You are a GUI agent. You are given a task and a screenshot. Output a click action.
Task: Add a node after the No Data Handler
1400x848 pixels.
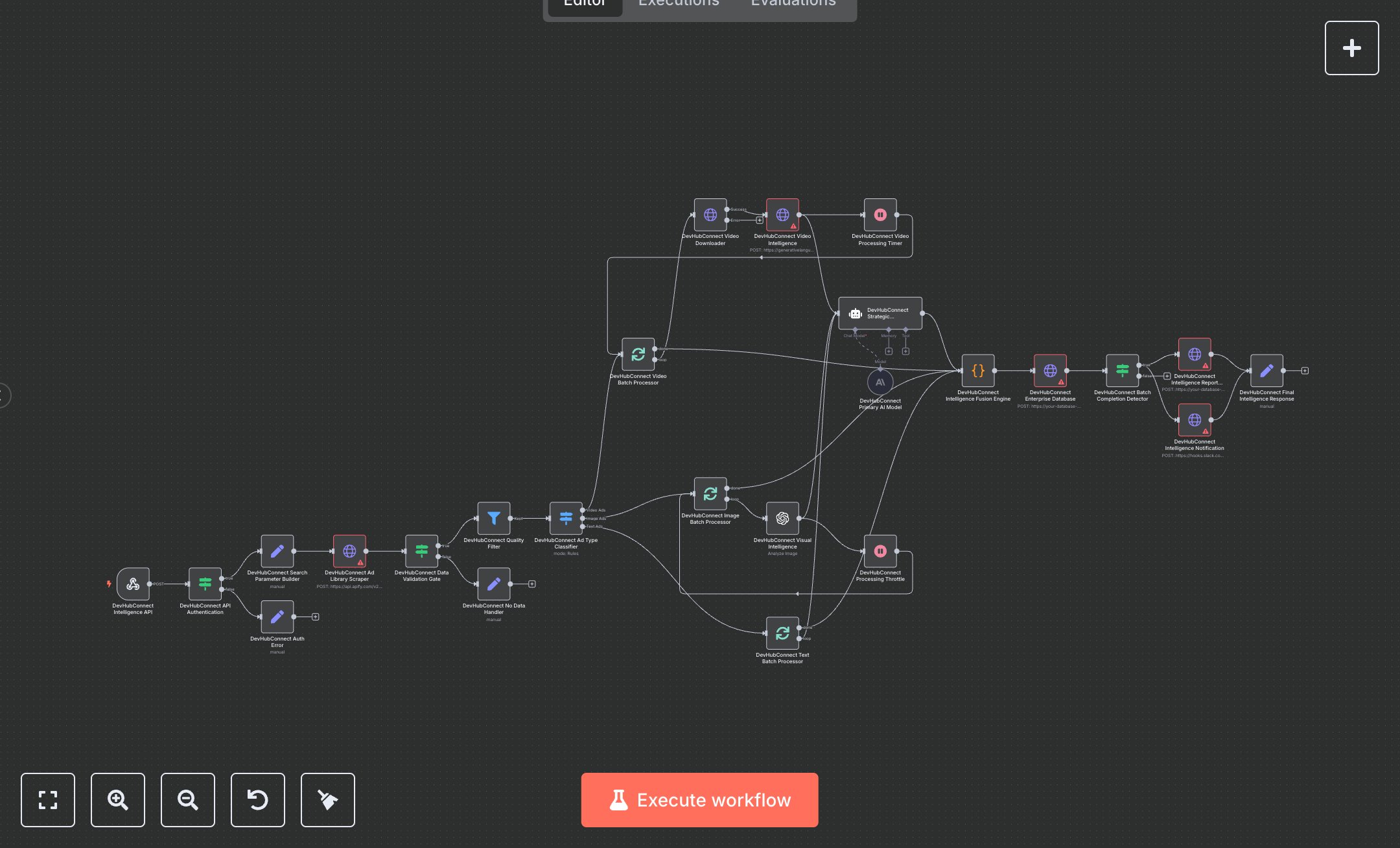(x=531, y=584)
